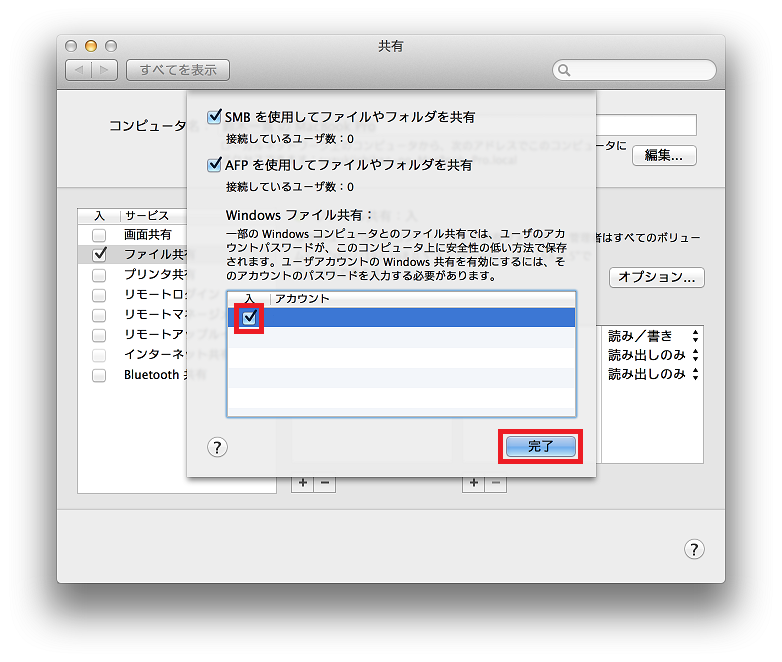
Task: Enable Bluetooth 共有 service checkbox
Action: pos(99,375)
